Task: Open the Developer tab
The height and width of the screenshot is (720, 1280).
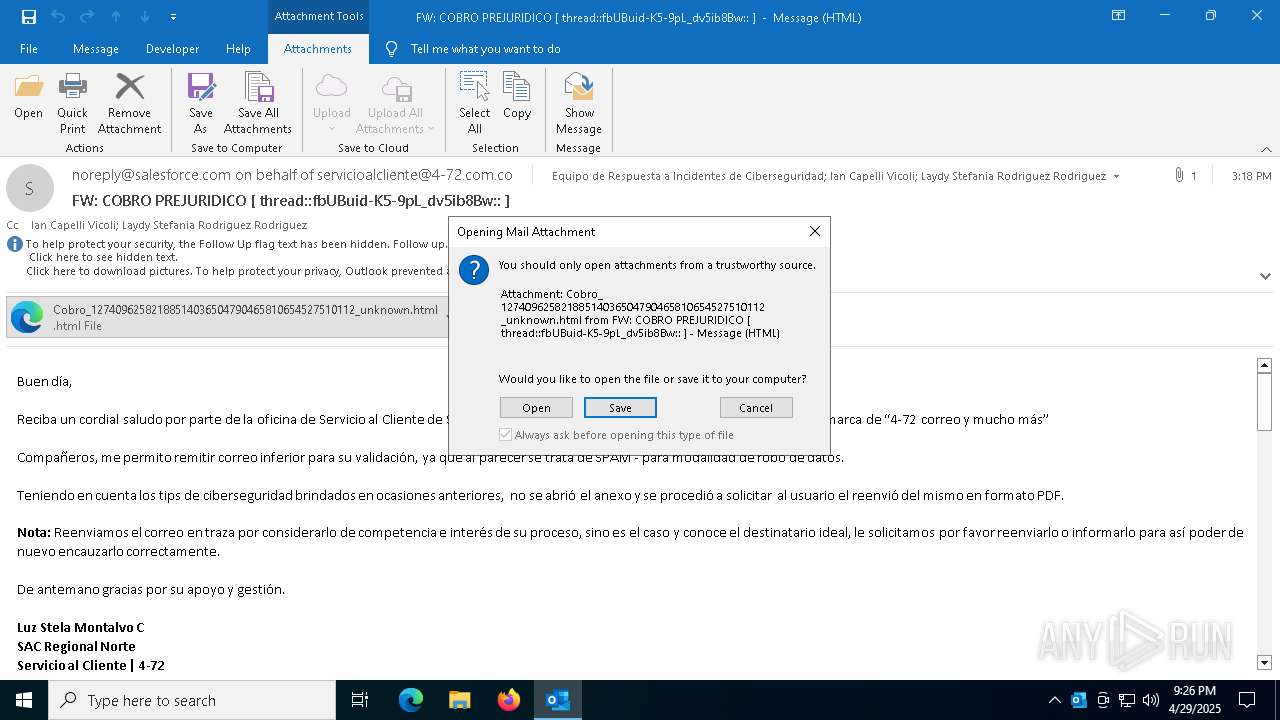Action: (172, 49)
